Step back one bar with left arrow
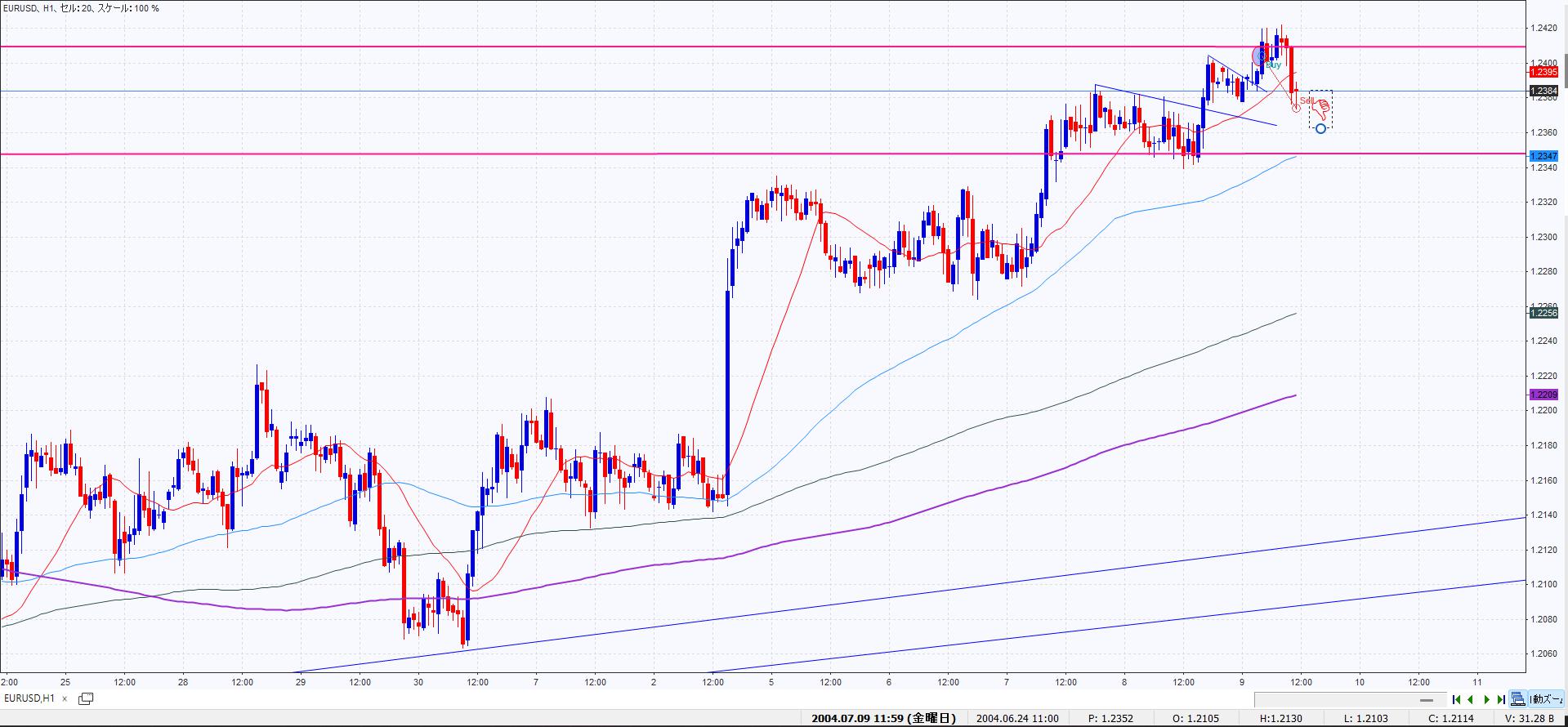Image resolution: width=1568 pixels, height=727 pixels. pos(1470,699)
